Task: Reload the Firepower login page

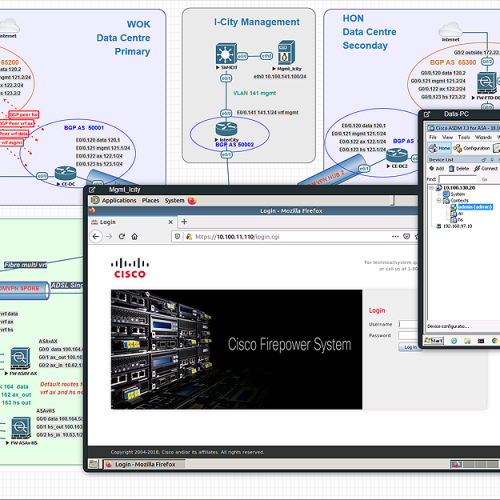Action: (122, 236)
